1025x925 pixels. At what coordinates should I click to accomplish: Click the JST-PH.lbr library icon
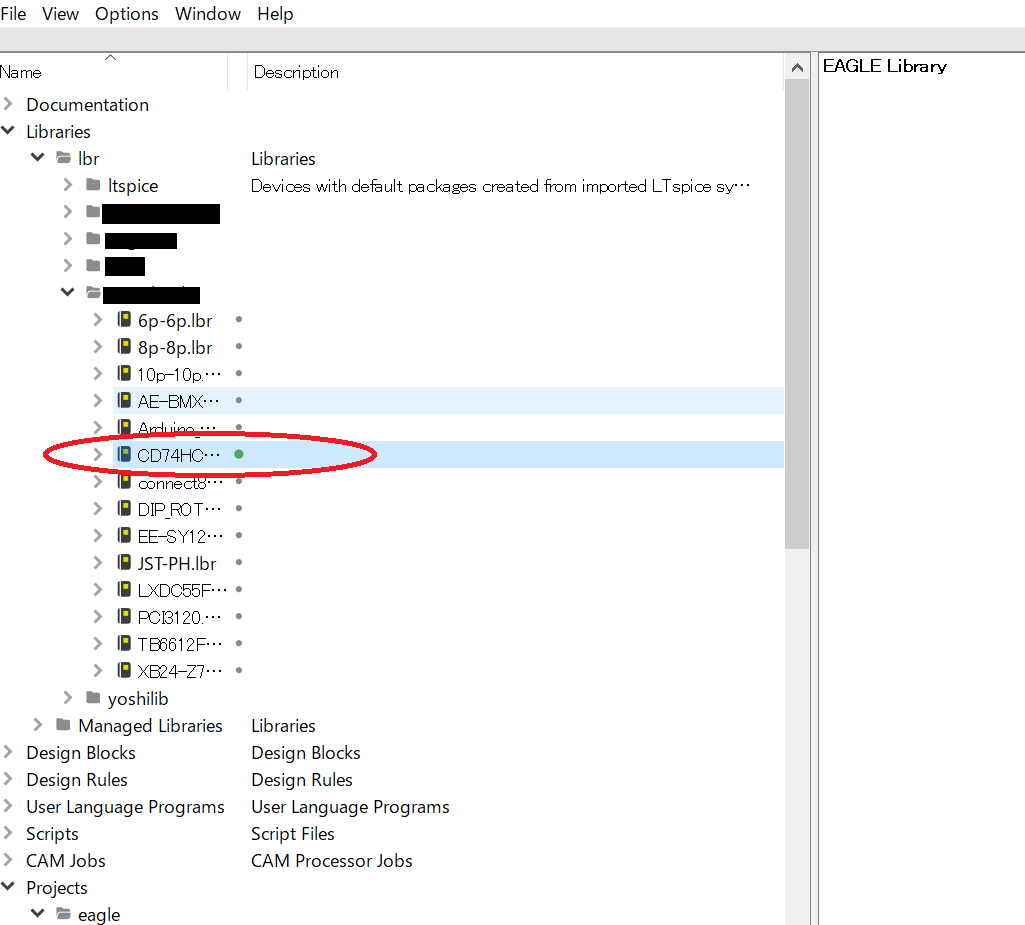(x=124, y=562)
